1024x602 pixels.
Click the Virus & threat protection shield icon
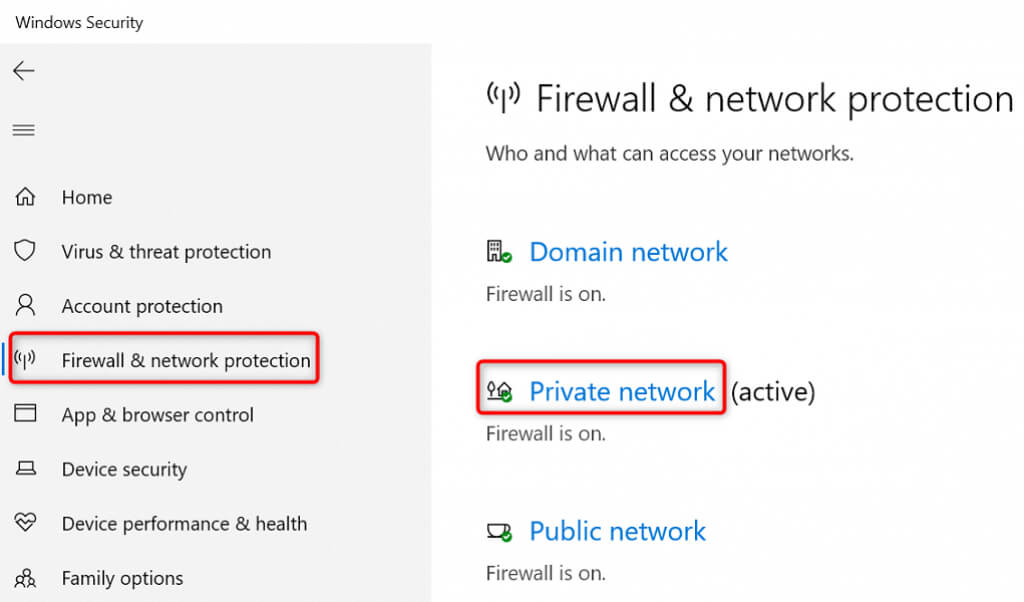point(26,251)
